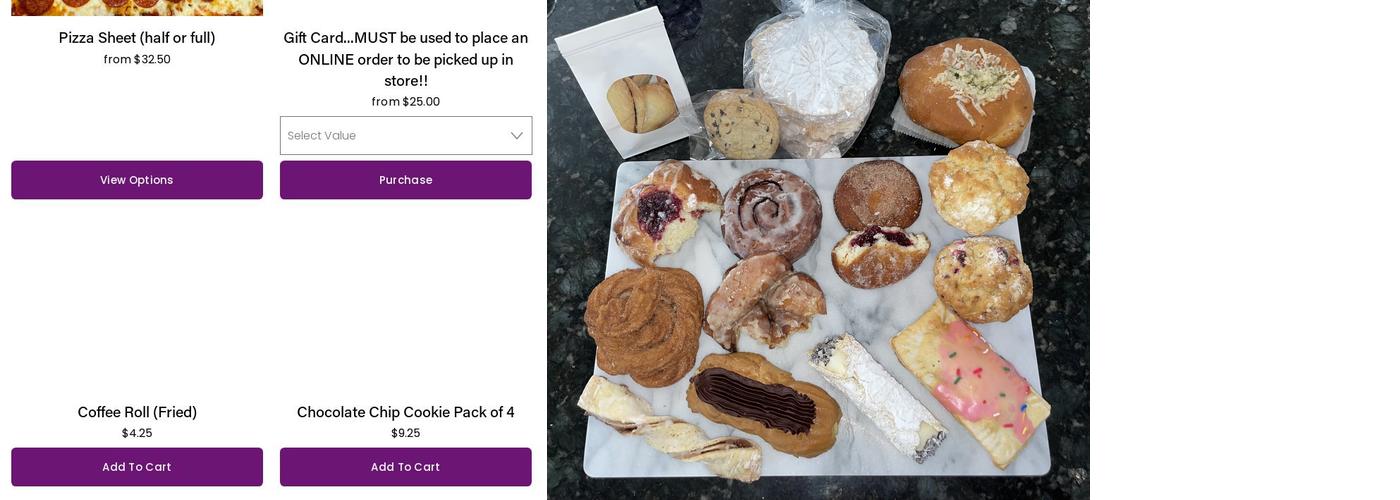1400x500 pixels.
Task: Add Chocolate Chip Cookie Pack to cart
Action: click(406, 467)
